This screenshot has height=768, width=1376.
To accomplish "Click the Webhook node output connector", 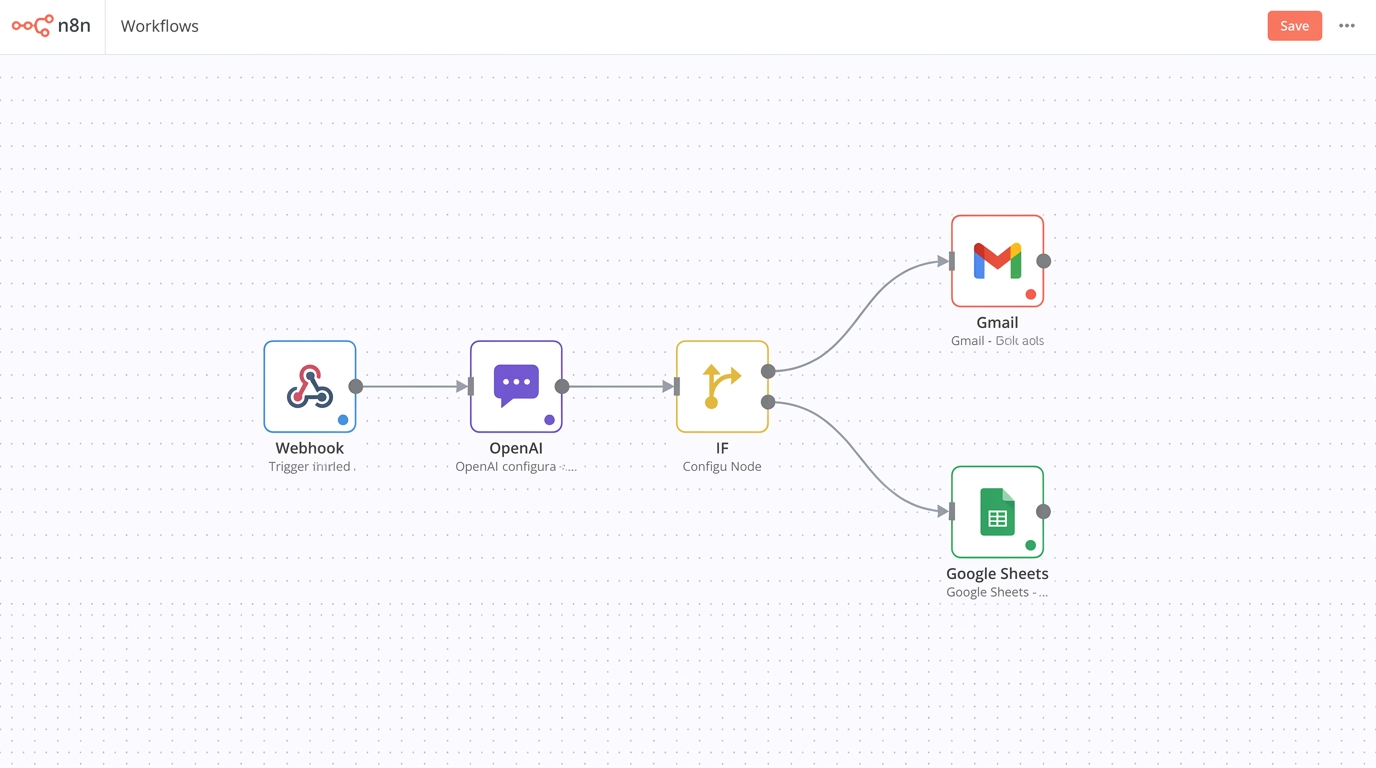I will pyautogui.click(x=356, y=386).
